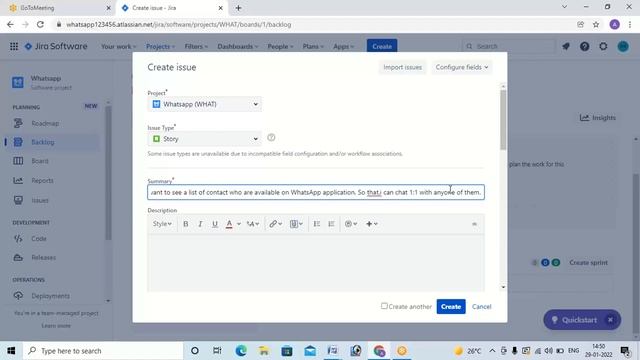Create a numbered list
The width and height of the screenshot is (640, 360).
coord(331,224)
